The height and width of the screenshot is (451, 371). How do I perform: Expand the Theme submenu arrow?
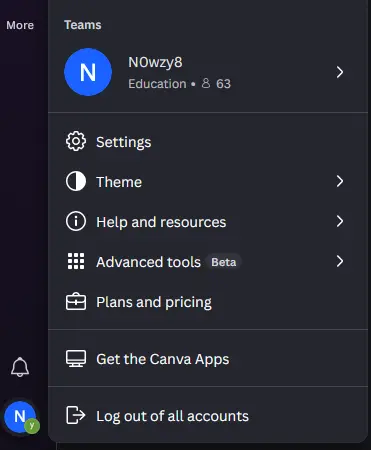pos(340,181)
